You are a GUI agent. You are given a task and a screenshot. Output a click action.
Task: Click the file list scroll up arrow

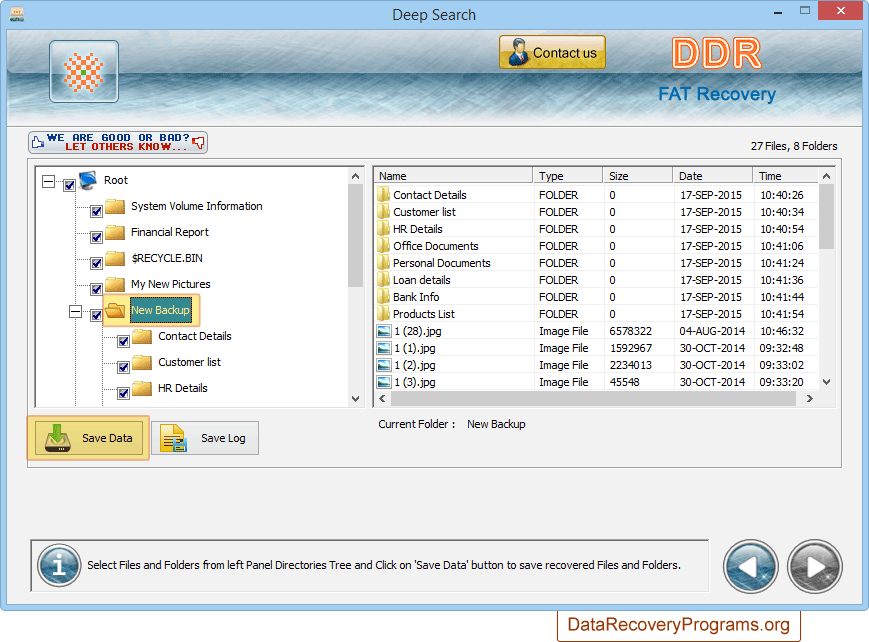826,176
